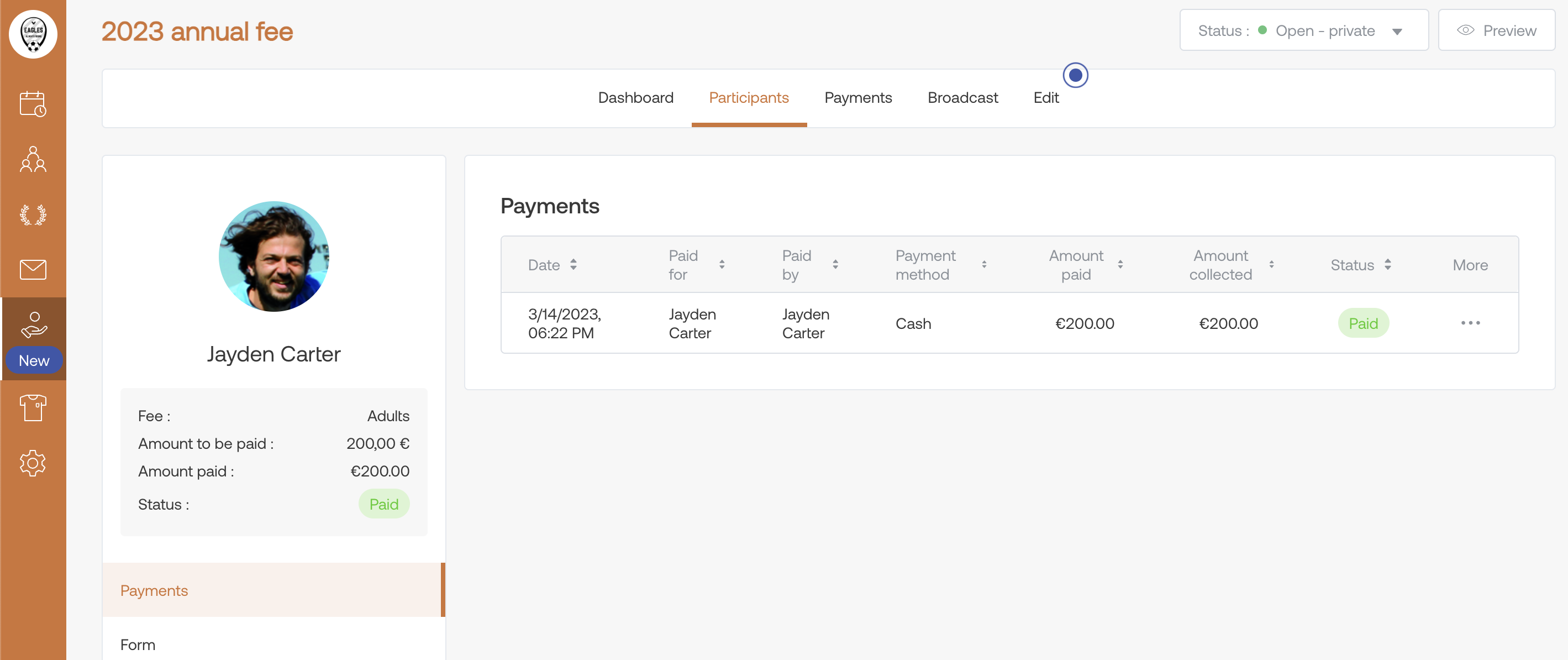Viewport: 1568px width, 660px height.
Task: Sort payments by Date column arrows
Action: click(573, 264)
